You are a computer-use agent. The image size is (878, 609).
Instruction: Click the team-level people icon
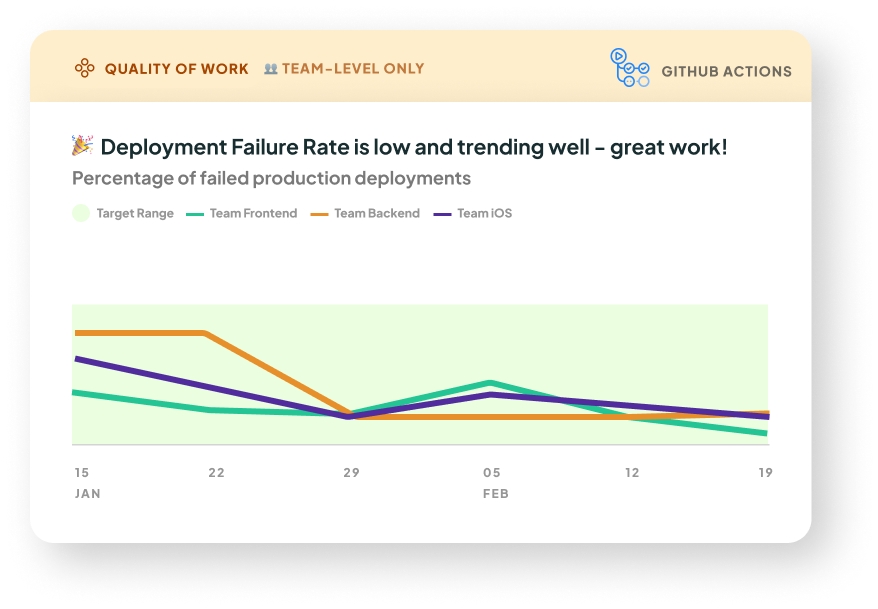pos(270,69)
